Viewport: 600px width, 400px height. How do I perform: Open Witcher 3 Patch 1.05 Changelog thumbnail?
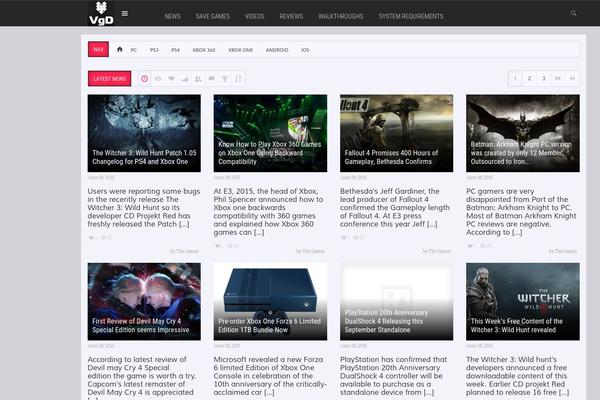coord(144,133)
